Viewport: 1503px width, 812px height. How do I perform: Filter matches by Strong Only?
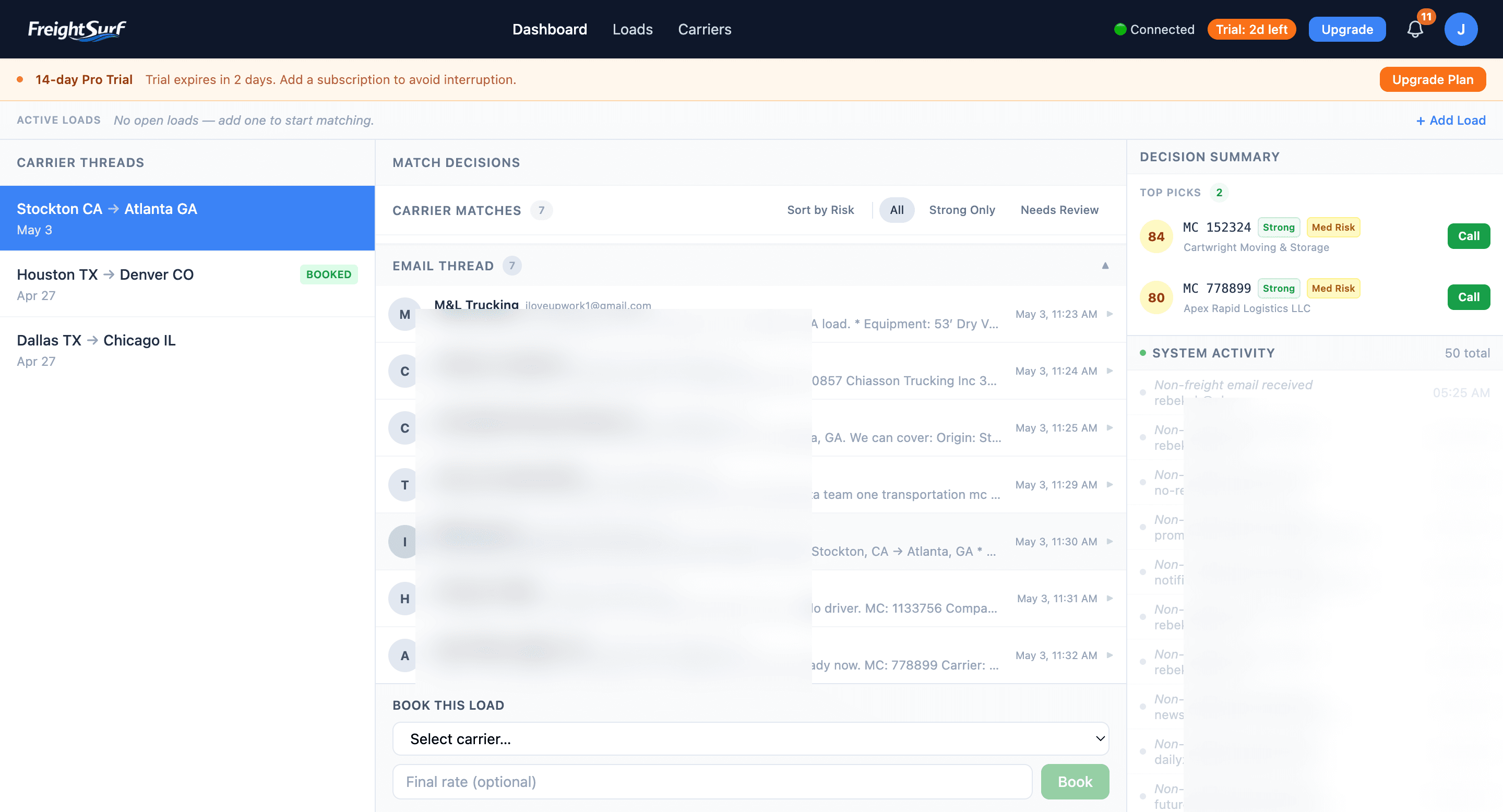tap(961, 210)
